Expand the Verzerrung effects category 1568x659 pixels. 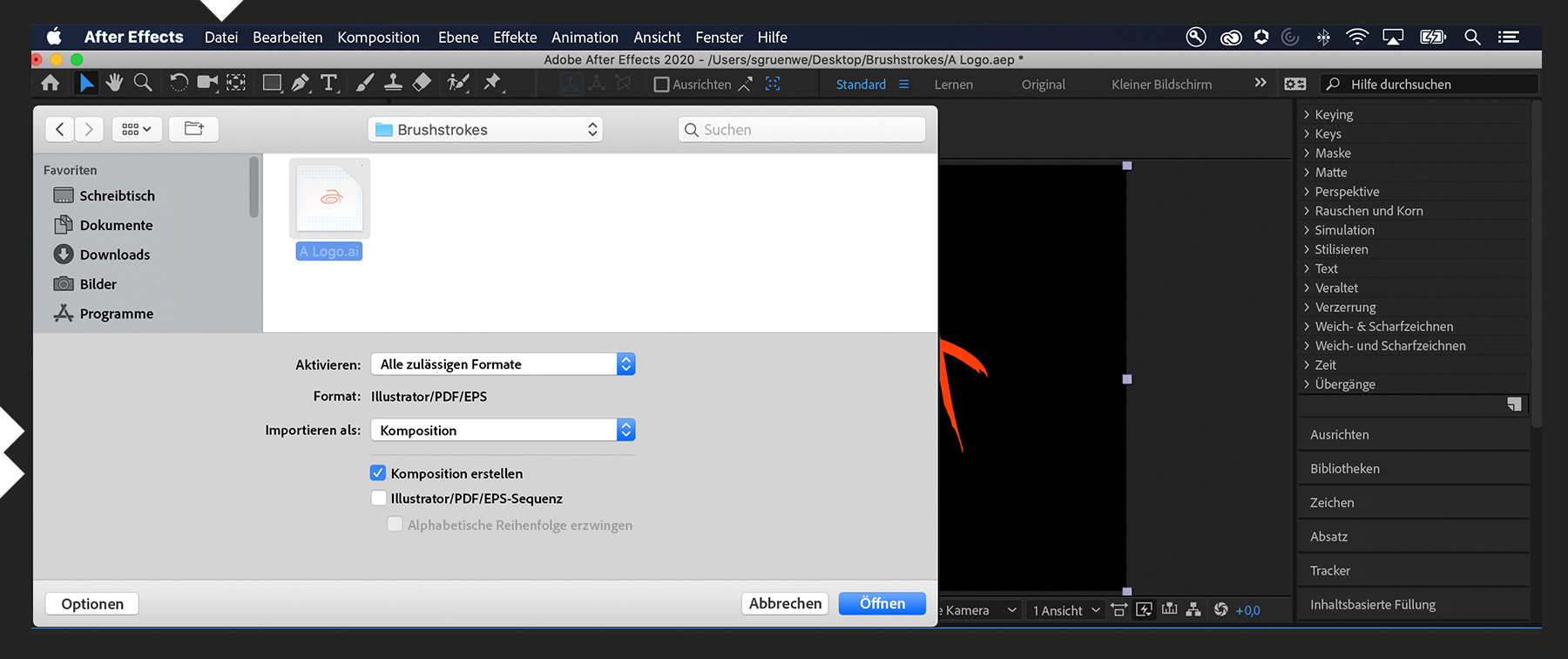point(1307,307)
